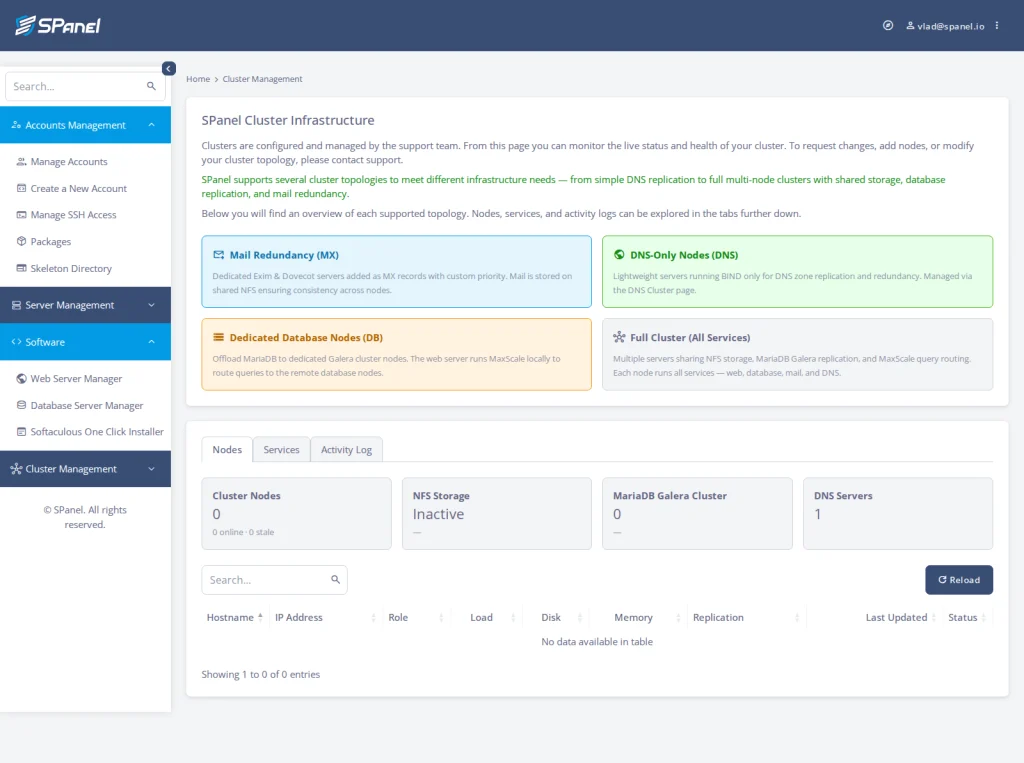The width and height of the screenshot is (1024, 763).
Task: Click the NFS Storage Inactive card
Action: pos(497,513)
